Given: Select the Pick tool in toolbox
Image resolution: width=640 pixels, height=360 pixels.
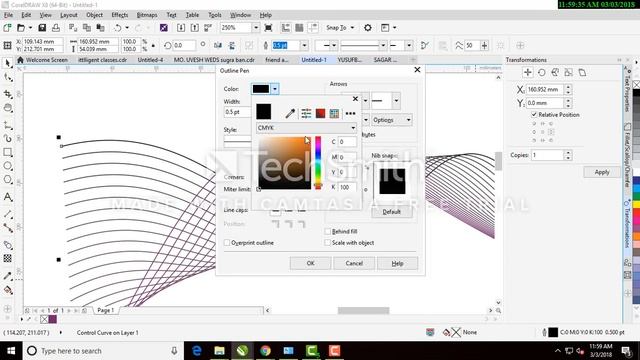Looking at the screenshot, I should (x=8, y=63).
